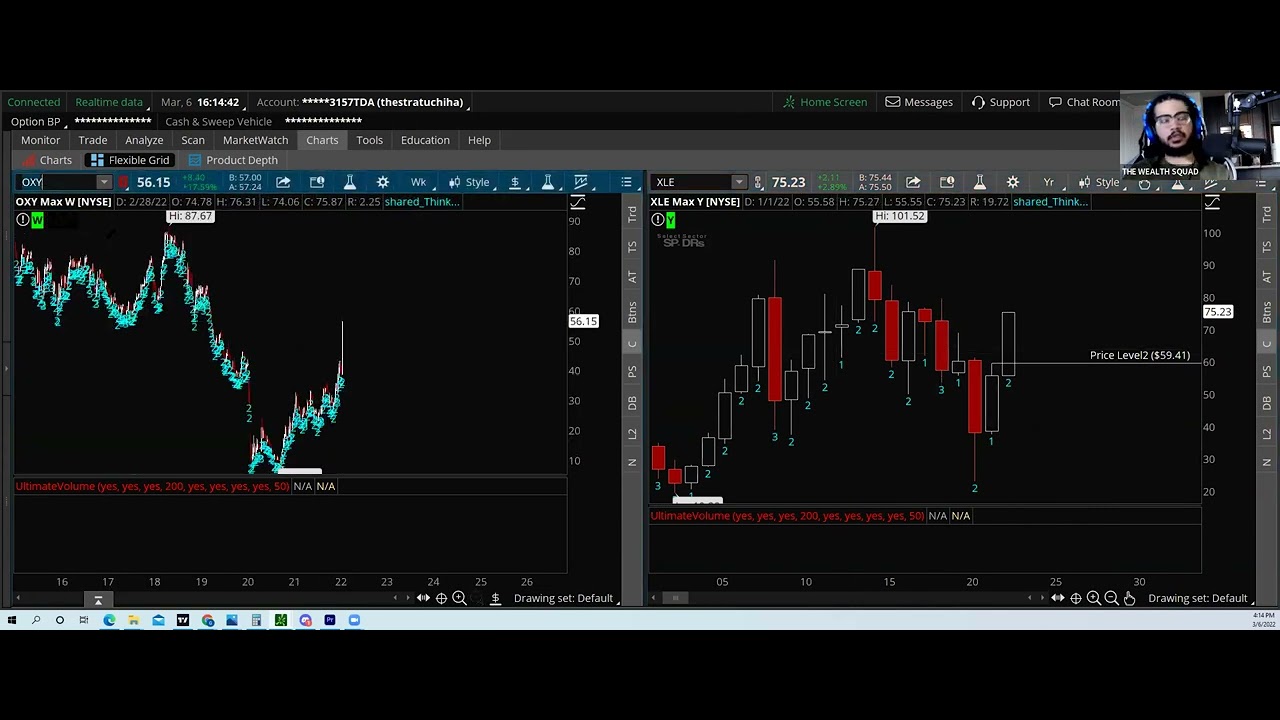
Task: Click the crosshair pointer icon under XLE chart
Action: (1076, 598)
